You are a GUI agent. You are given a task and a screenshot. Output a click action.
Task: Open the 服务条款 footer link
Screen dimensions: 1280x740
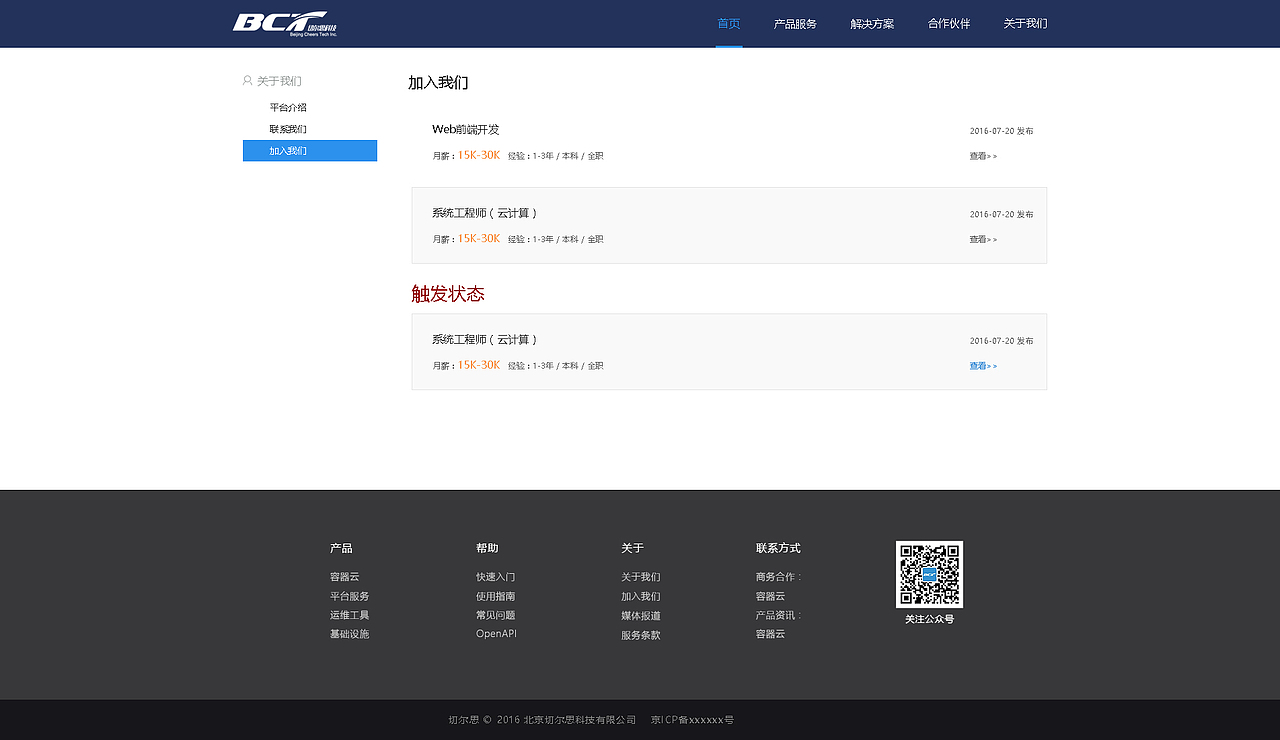pyautogui.click(x=640, y=634)
